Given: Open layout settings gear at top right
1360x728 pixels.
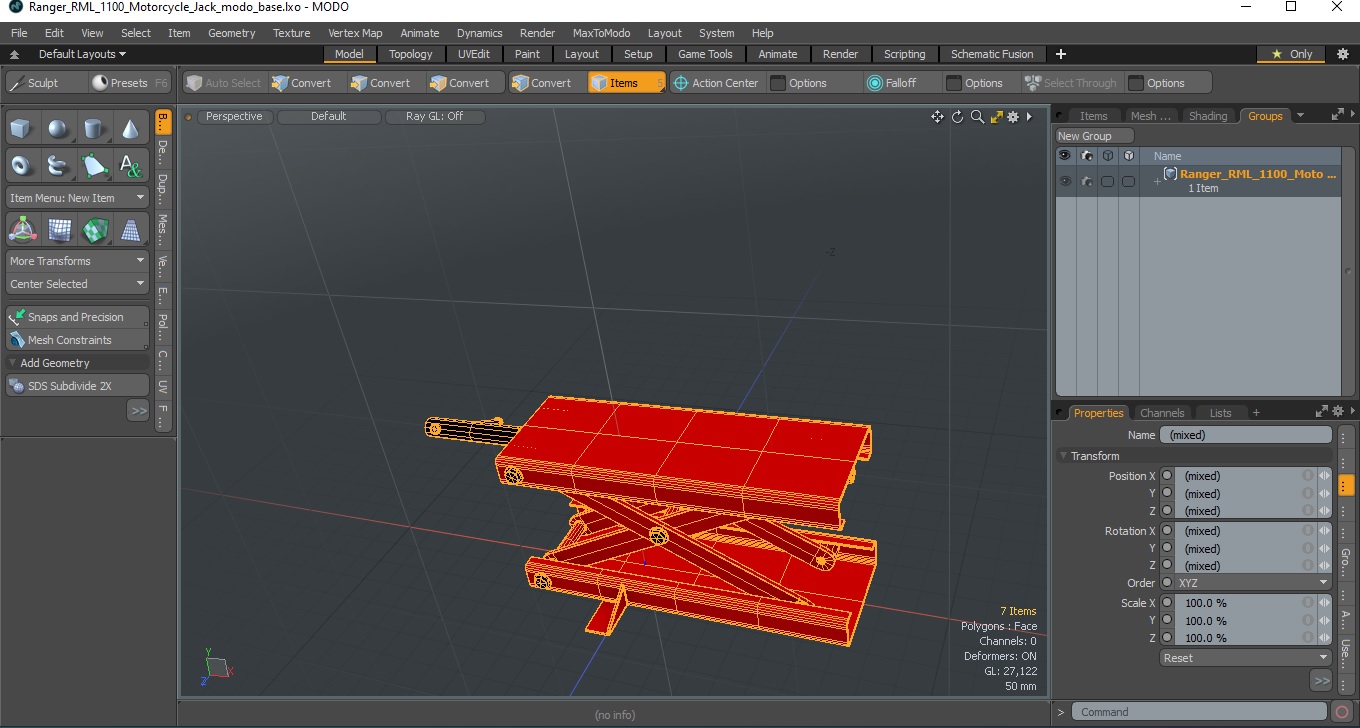Looking at the screenshot, I should point(1343,54).
